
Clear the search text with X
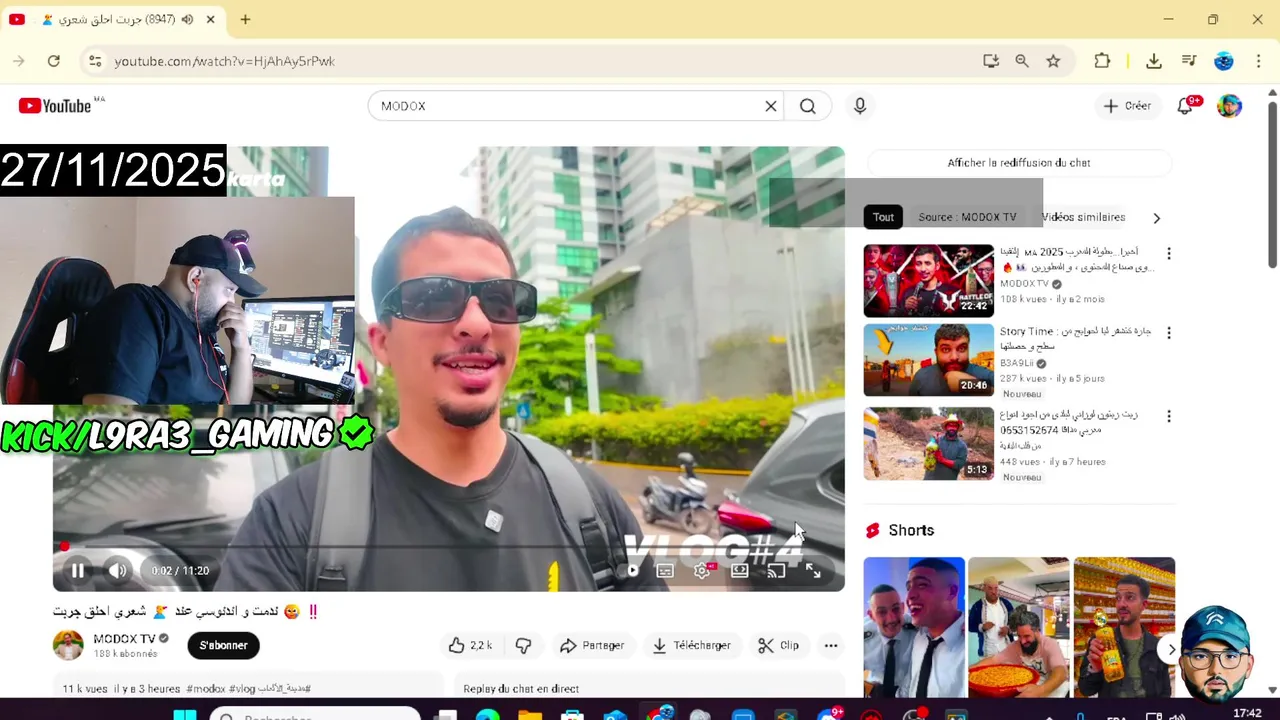(771, 106)
